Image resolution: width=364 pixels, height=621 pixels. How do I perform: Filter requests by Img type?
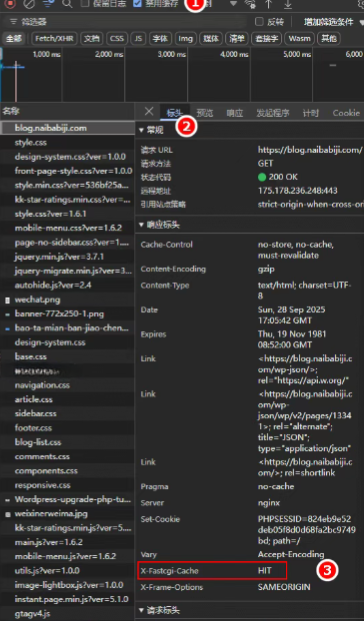point(185,38)
